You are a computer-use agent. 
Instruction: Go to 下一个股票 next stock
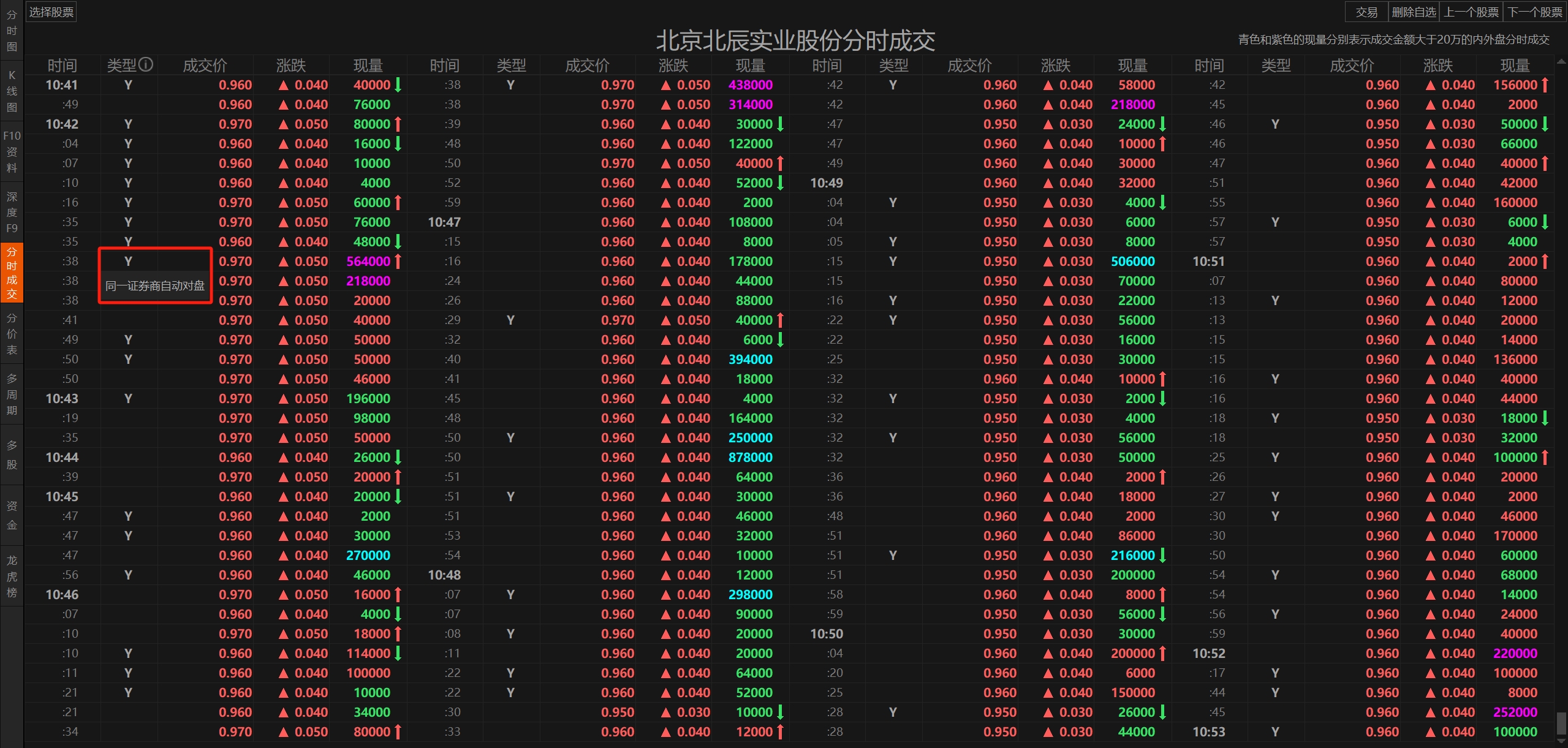coord(1535,12)
